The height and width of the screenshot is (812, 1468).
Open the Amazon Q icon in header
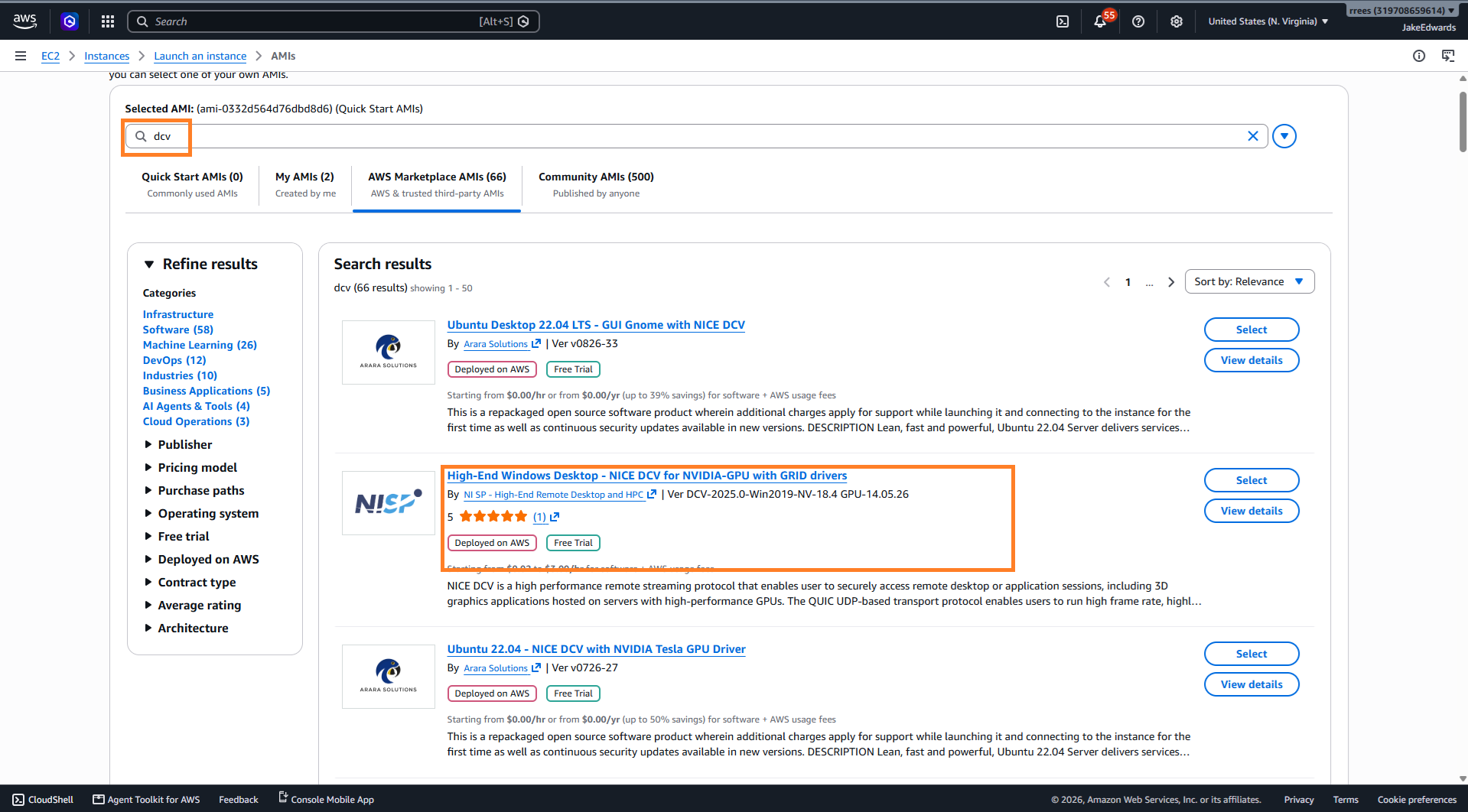pos(70,21)
